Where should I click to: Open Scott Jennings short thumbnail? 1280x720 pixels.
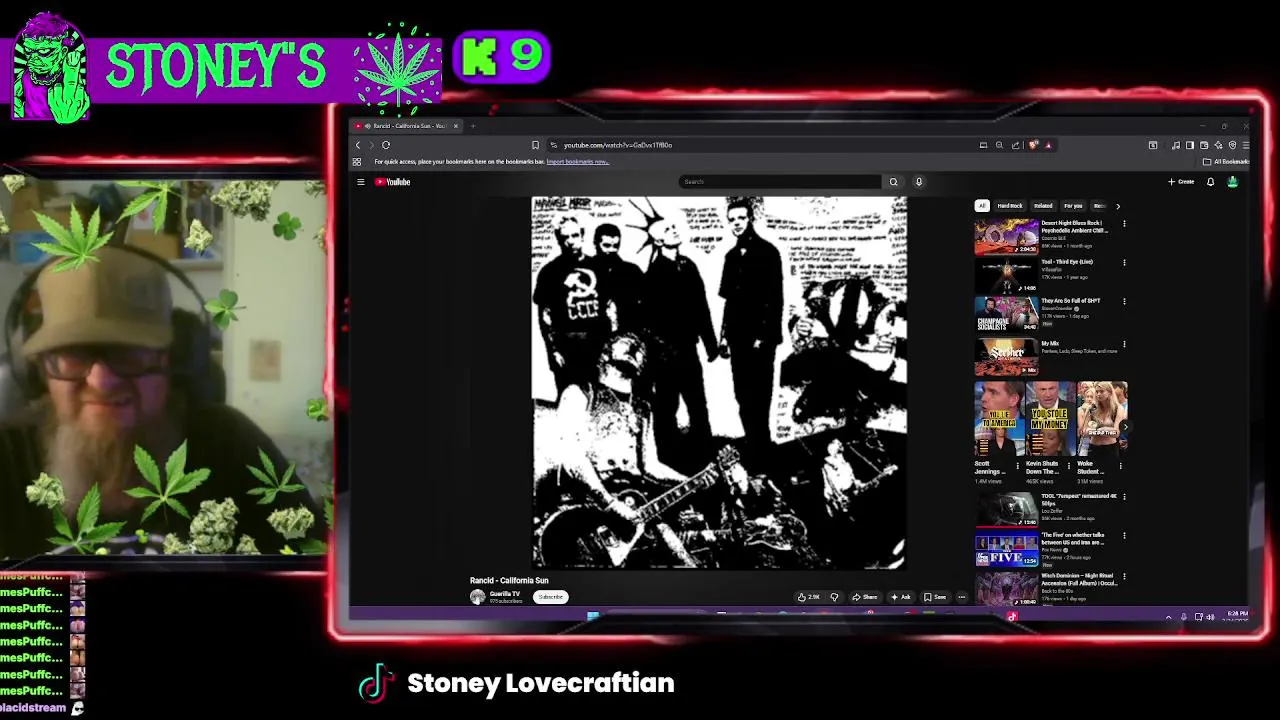(999, 419)
